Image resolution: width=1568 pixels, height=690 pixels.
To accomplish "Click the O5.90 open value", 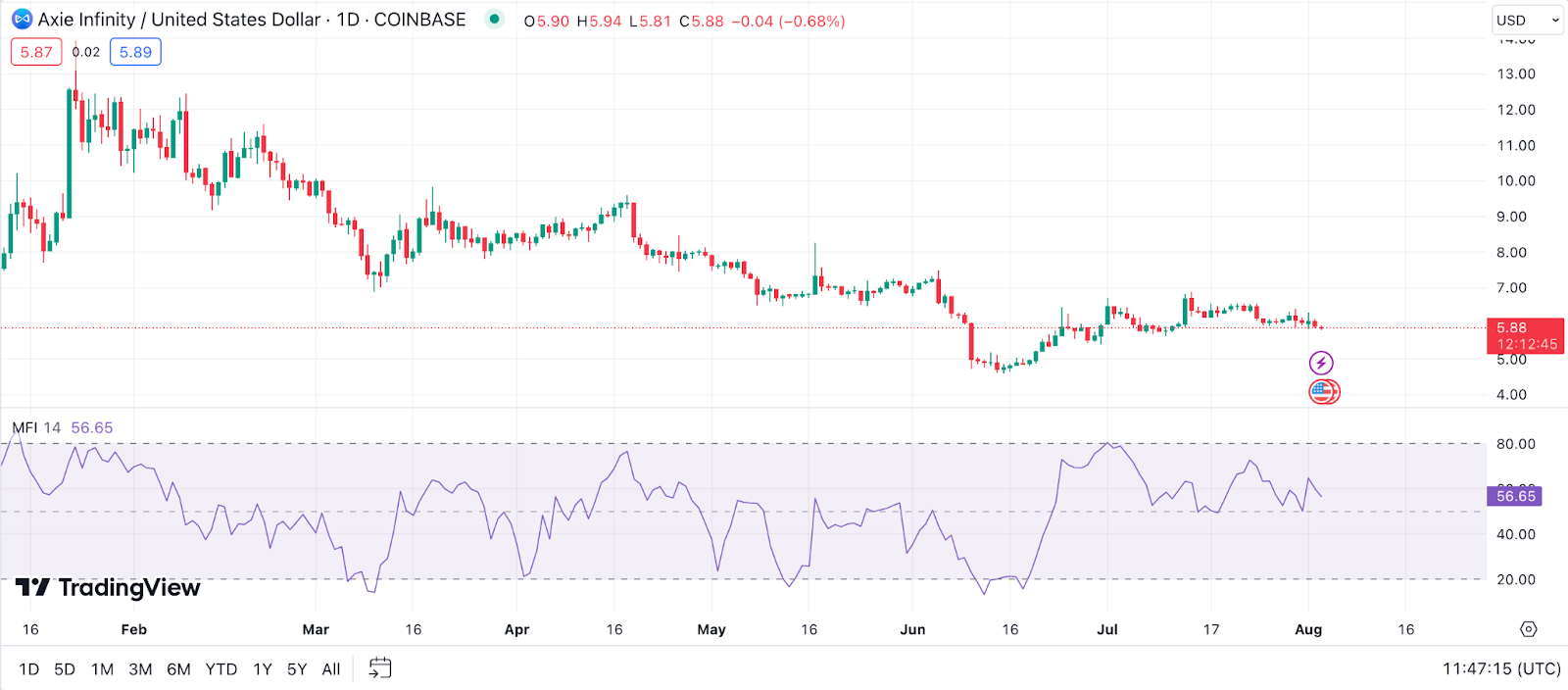I will point(546,21).
